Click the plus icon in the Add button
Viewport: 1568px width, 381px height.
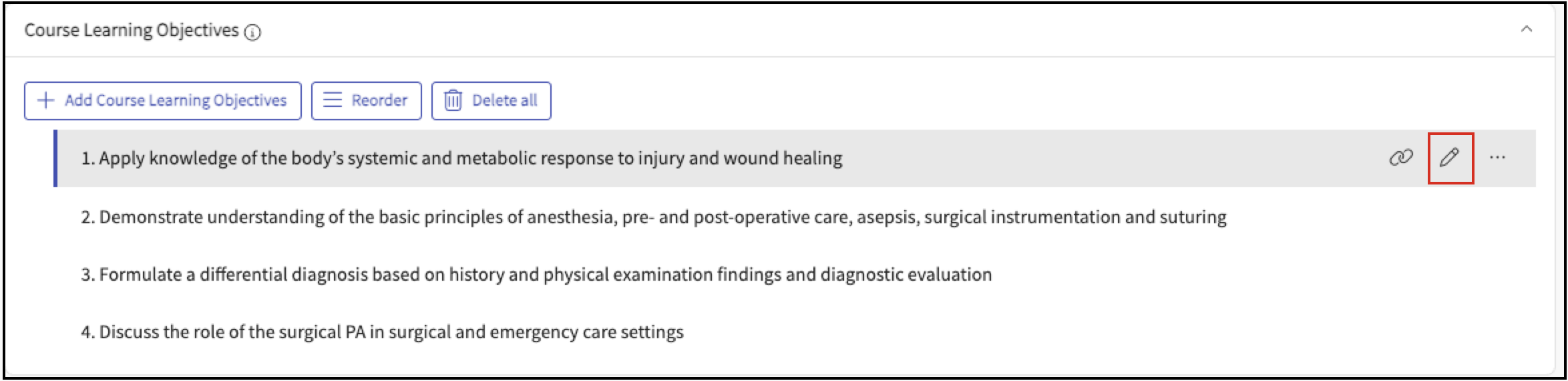click(45, 100)
